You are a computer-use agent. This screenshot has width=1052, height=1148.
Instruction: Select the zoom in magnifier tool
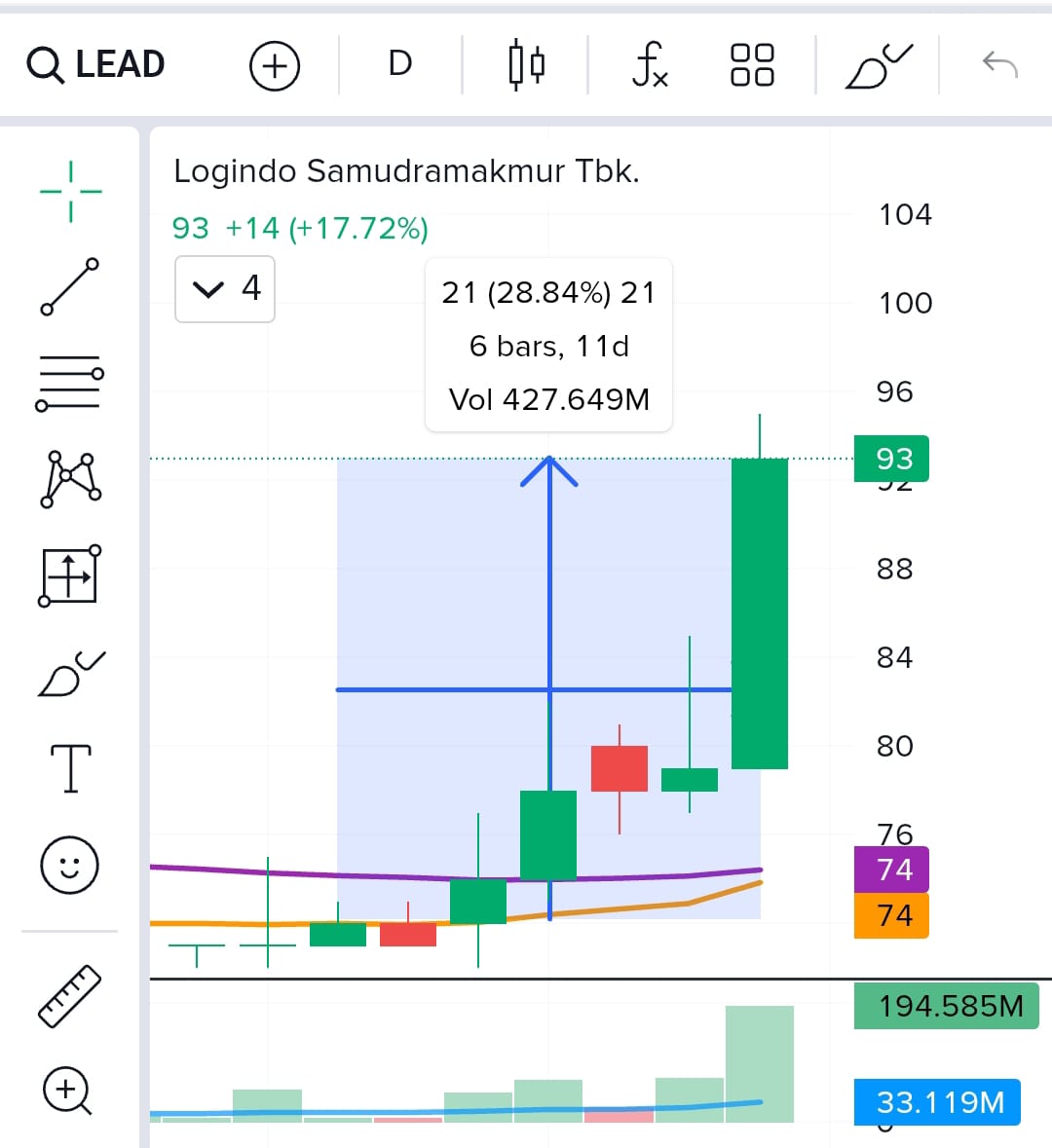pyautogui.click(x=67, y=1091)
